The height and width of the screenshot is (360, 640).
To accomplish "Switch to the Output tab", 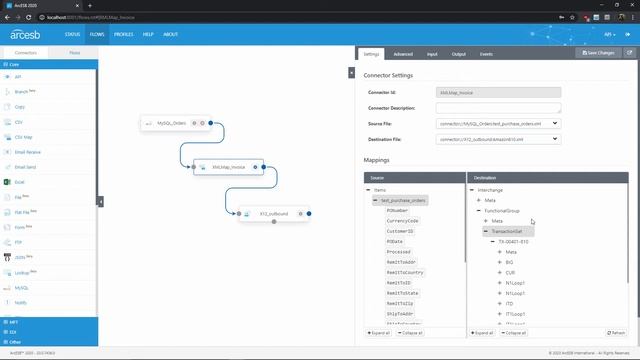I will (459, 54).
